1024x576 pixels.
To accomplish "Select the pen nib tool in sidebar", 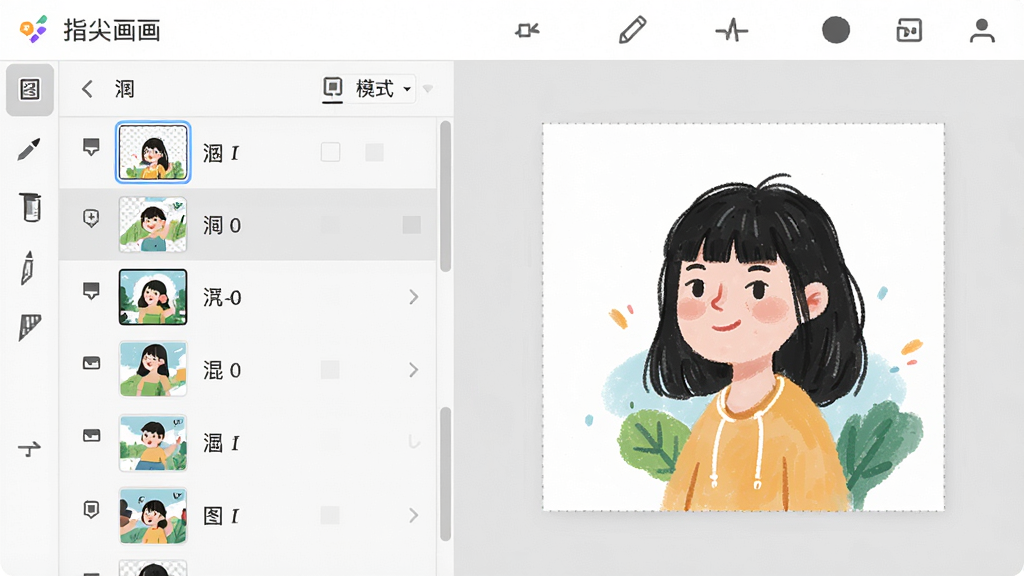I will click(x=27, y=268).
